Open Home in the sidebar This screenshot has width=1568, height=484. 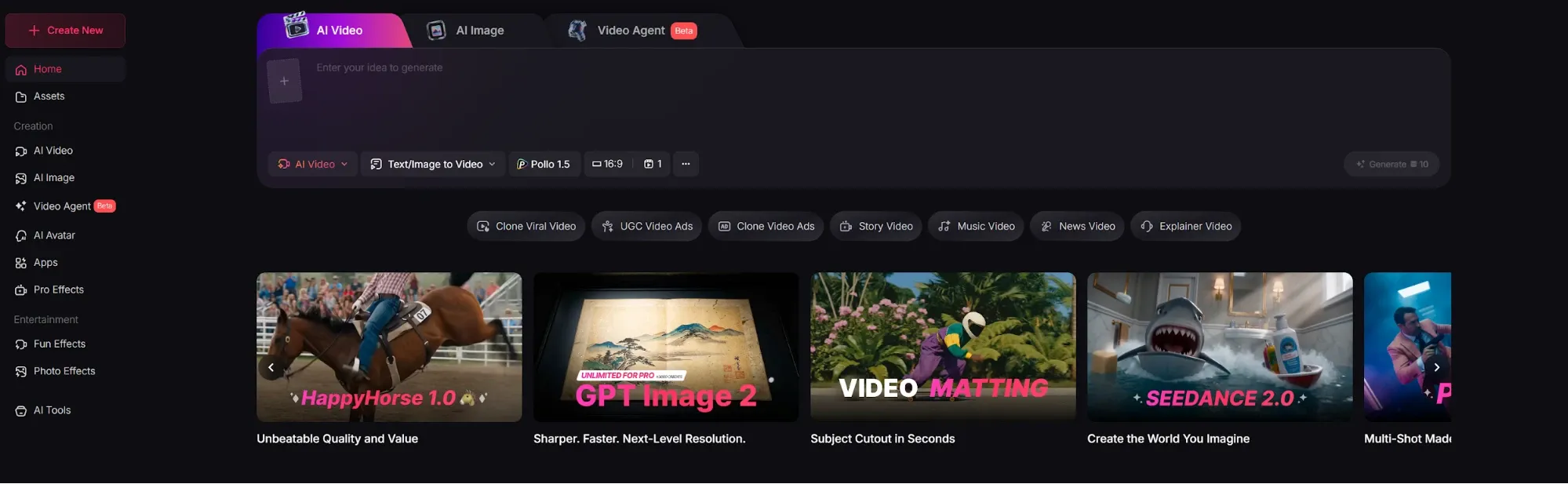tap(65, 69)
